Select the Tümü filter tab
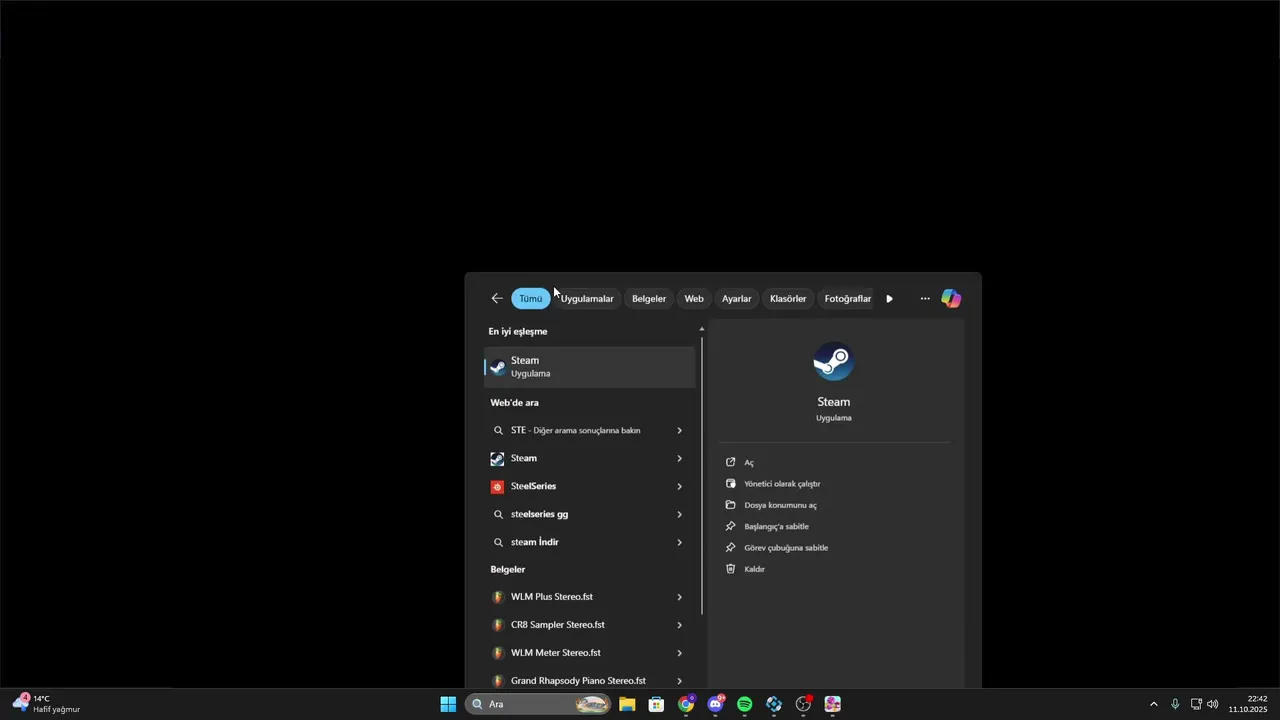Image resolution: width=1280 pixels, height=720 pixels. pos(530,299)
